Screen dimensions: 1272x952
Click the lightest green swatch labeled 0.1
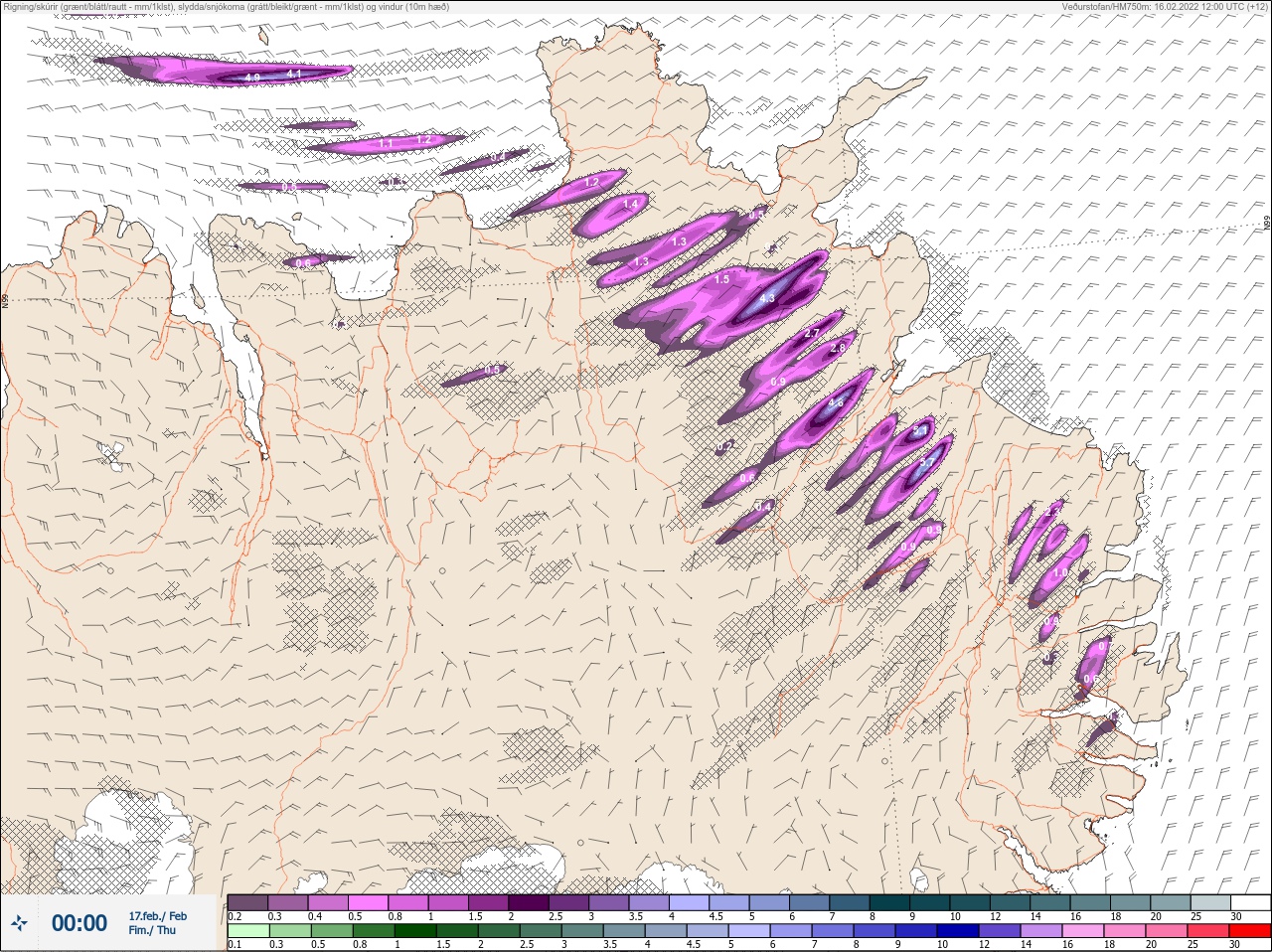247,931
